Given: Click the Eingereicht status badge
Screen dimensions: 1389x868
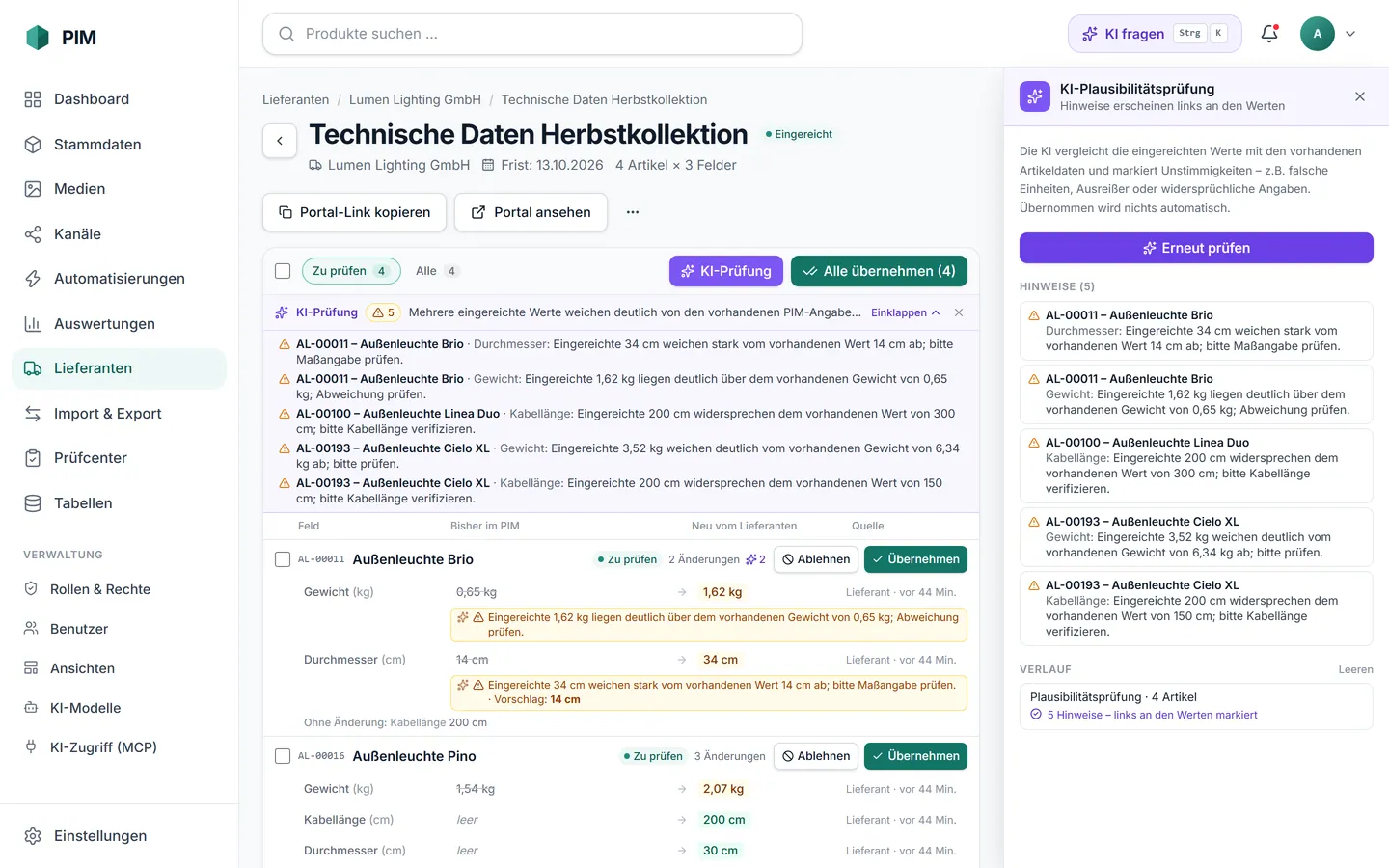Looking at the screenshot, I should pyautogui.click(x=799, y=134).
